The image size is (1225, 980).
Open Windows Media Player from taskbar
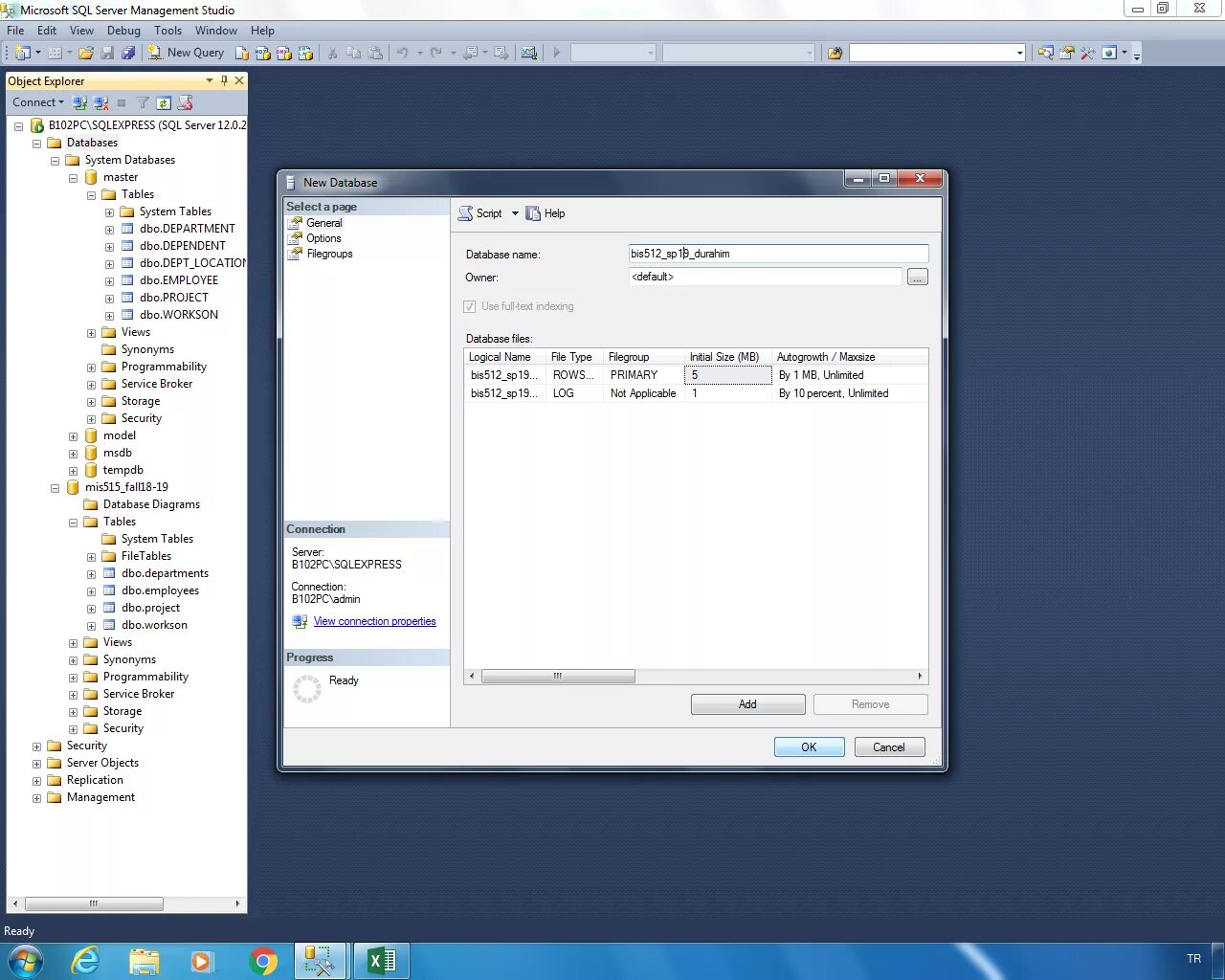[203, 961]
